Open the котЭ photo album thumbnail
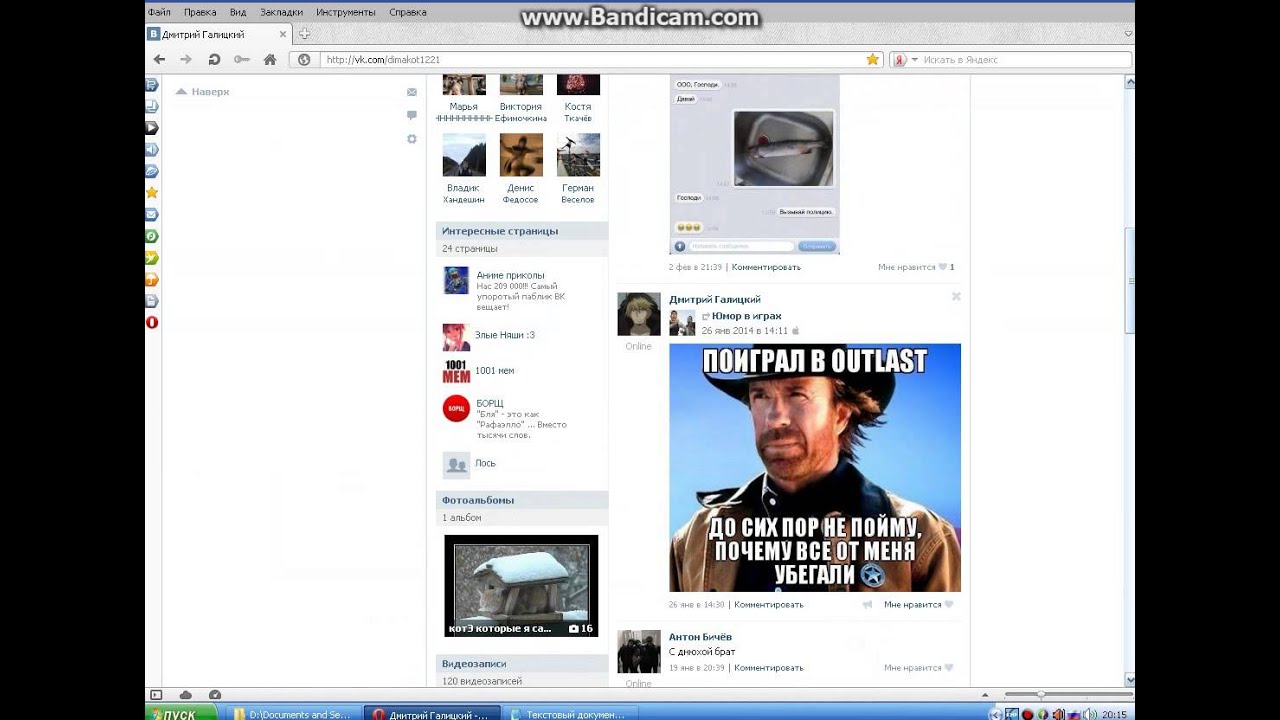The height and width of the screenshot is (720, 1280). 521,586
